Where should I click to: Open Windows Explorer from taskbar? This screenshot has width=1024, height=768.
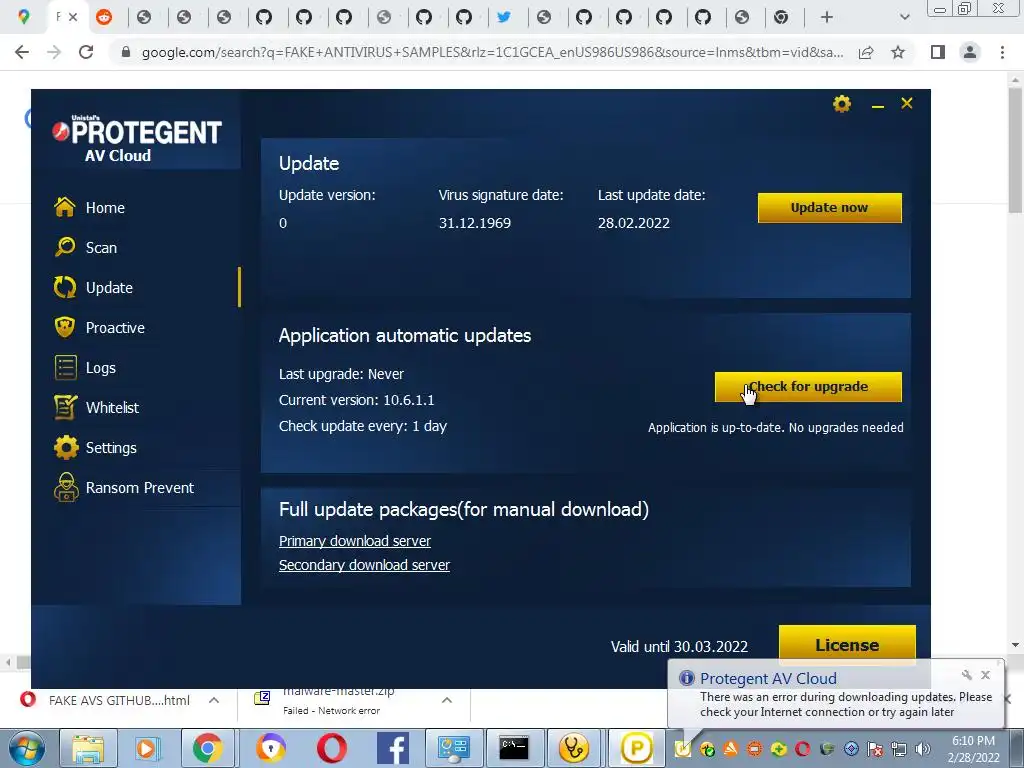(x=88, y=748)
